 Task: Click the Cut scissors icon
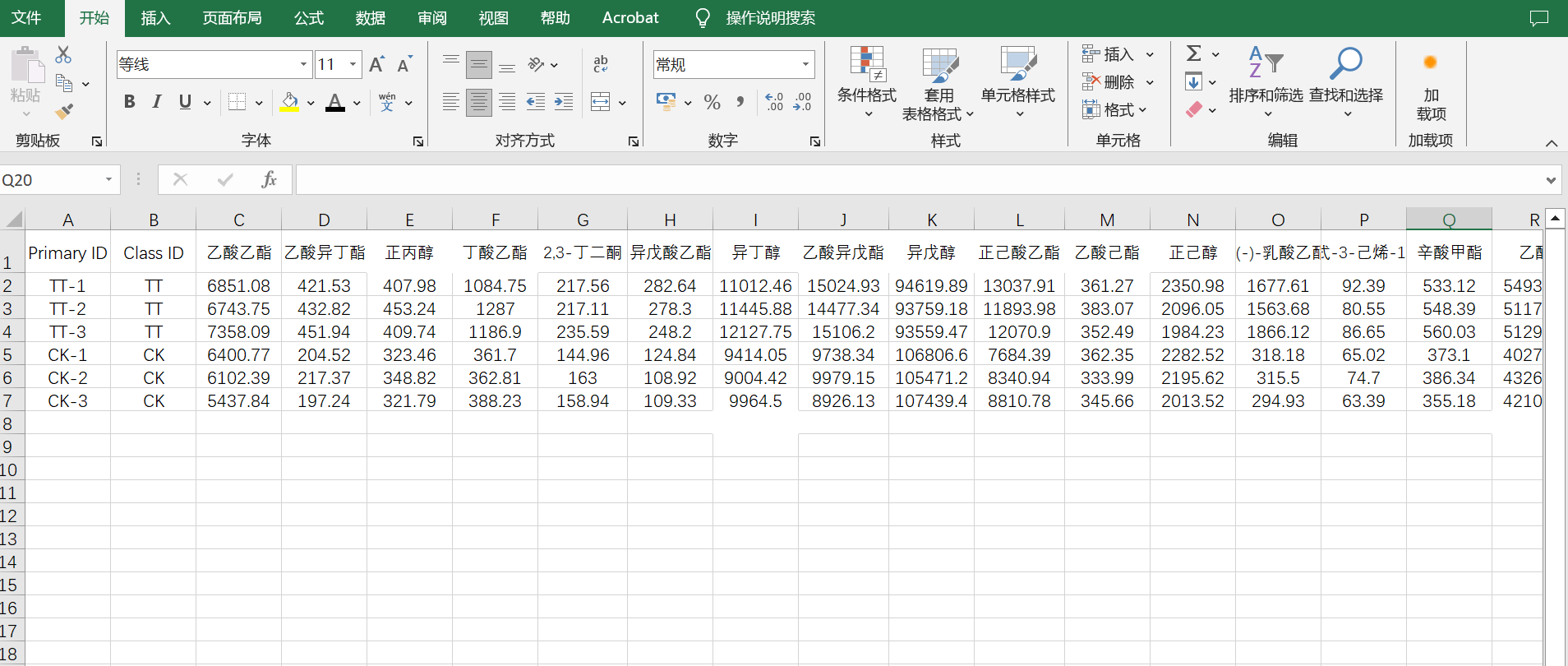point(63,55)
